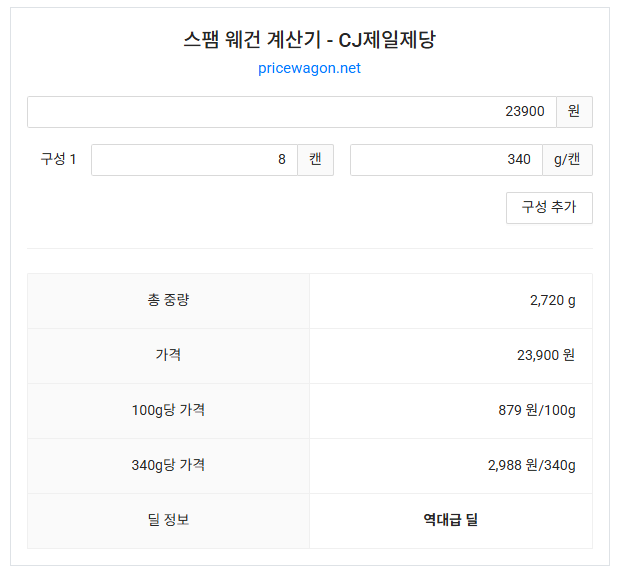
Task: Click the 구성 추가 button
Action: coord(549,208)
